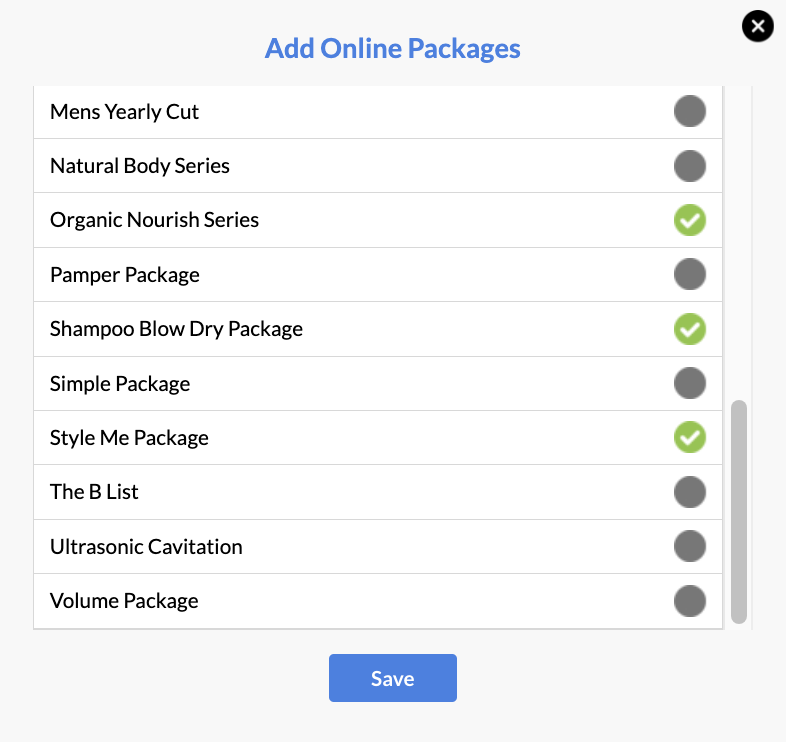This screenshot has height=742, width=786.
Task: Click the Save button
Action: (x=392, y=678)
